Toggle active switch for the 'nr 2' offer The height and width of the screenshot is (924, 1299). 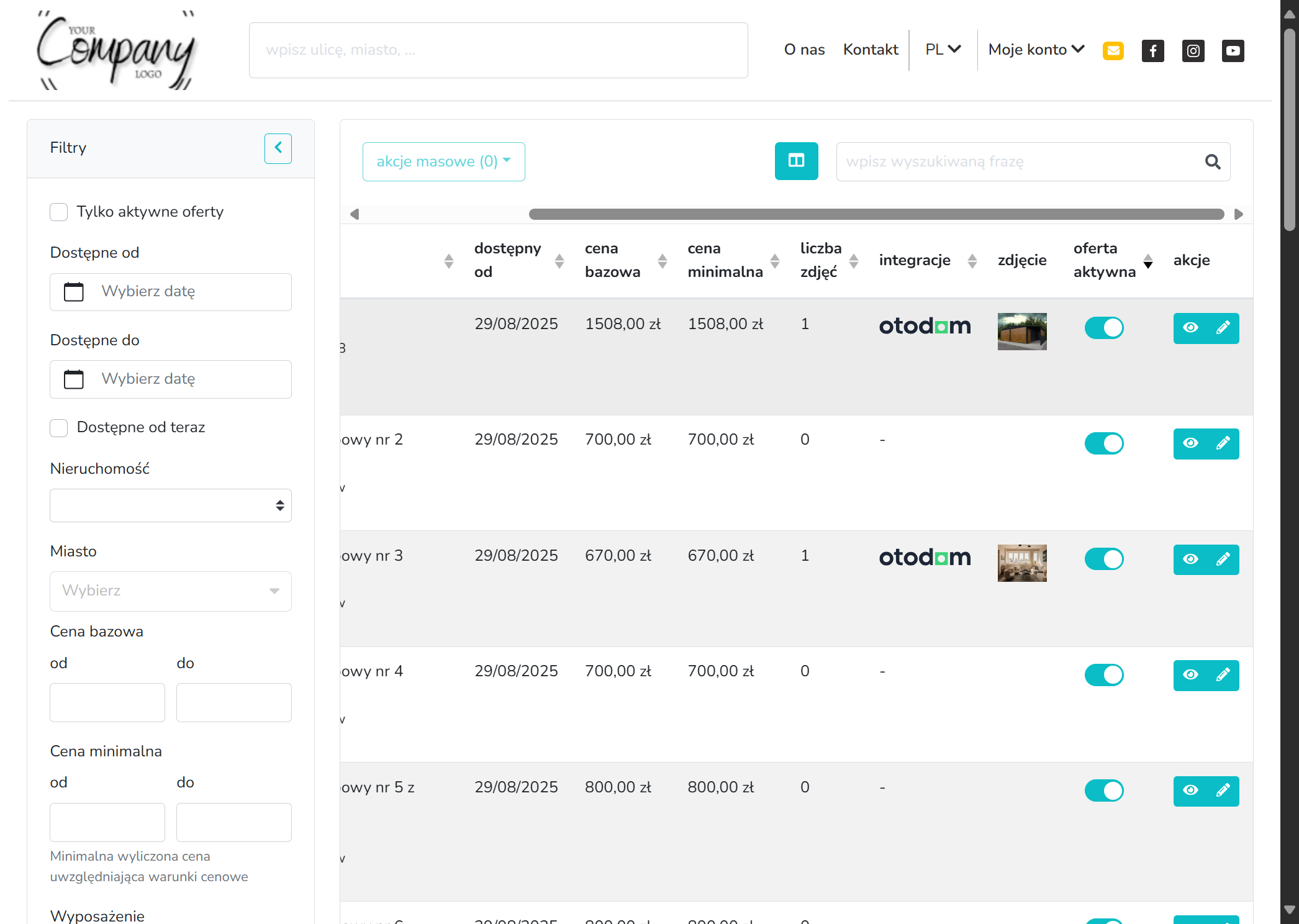tap(1104, 443)
